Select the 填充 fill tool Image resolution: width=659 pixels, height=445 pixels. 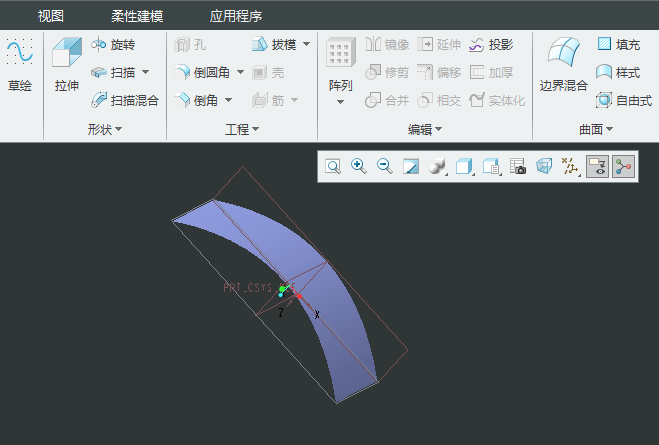(x=618, y=45)
